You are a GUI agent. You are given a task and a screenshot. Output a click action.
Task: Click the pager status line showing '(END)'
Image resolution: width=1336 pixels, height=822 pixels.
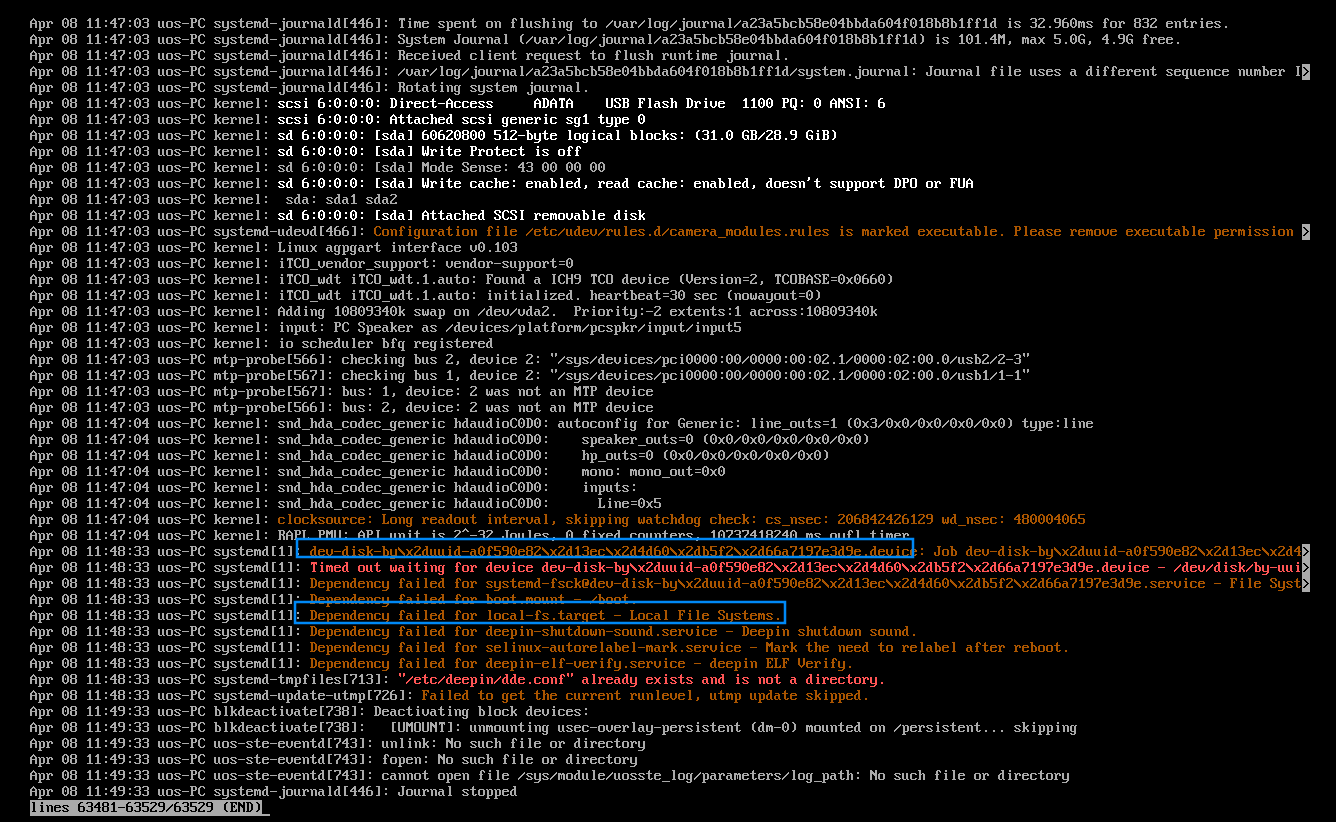click(x=146, y=807)
